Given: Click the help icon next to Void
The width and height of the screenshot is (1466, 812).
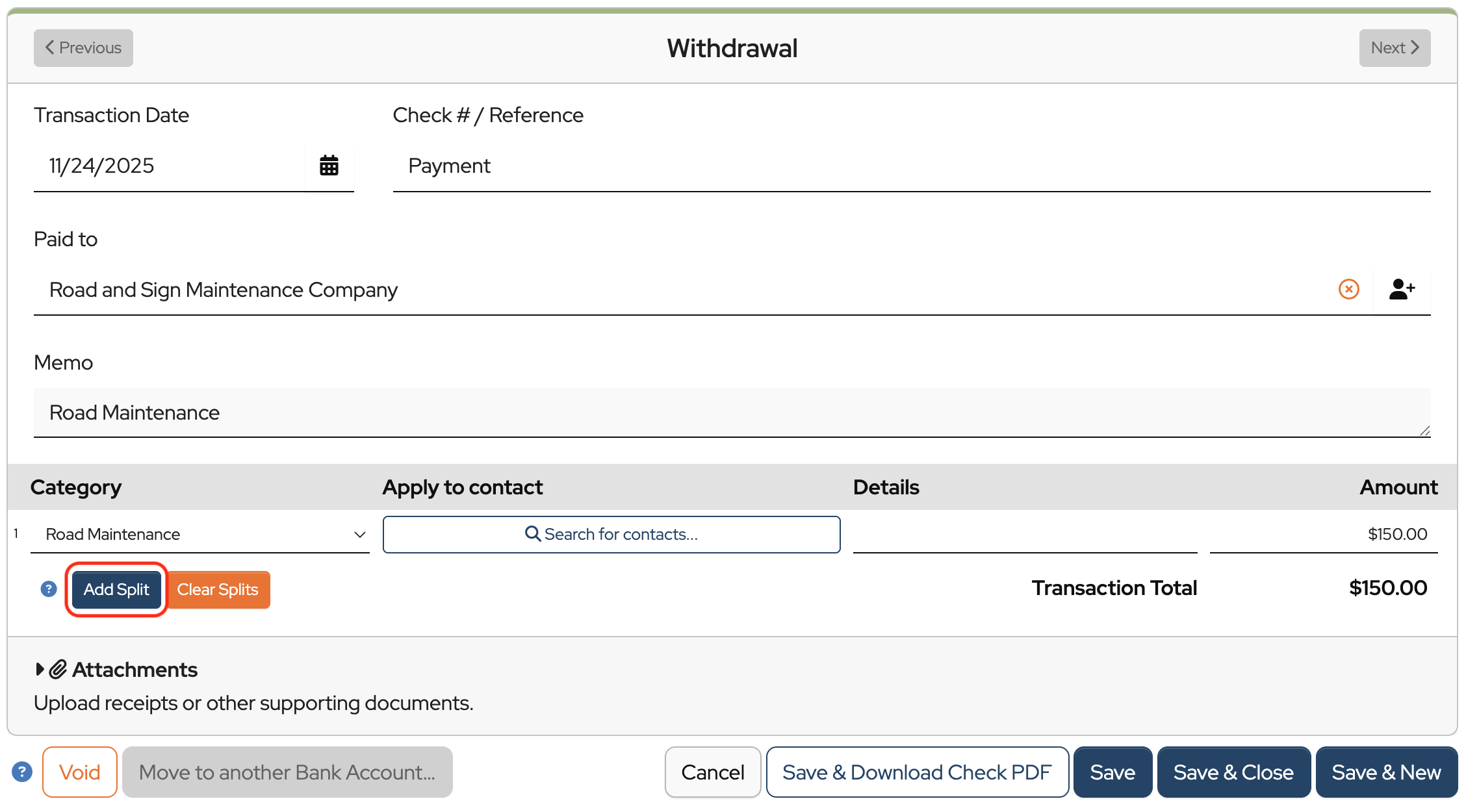Looking at the screenshot, I should pos(22,772).
